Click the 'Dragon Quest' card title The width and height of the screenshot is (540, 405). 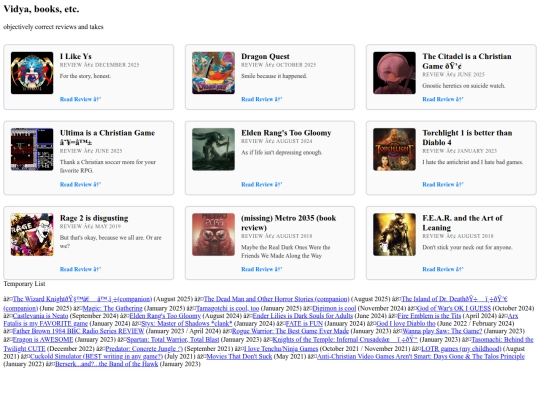265,56
